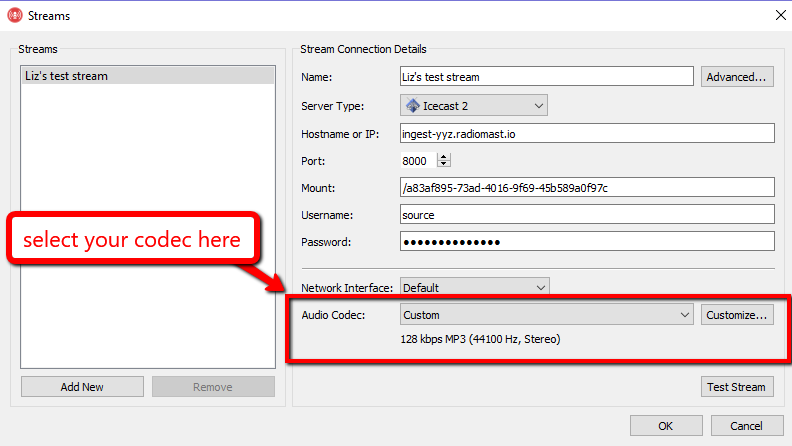The image size is (792, 446).
Task: Click the Password field
Action: [587, 242]
